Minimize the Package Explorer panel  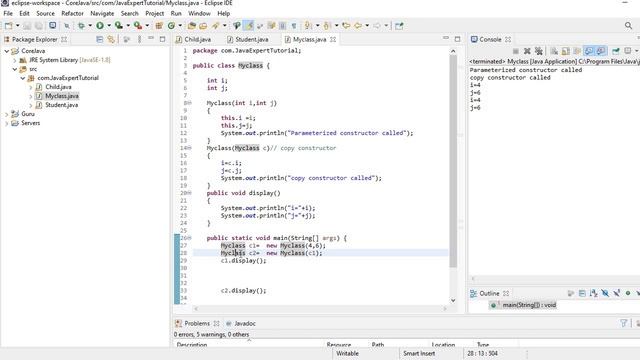click(151, 38)
